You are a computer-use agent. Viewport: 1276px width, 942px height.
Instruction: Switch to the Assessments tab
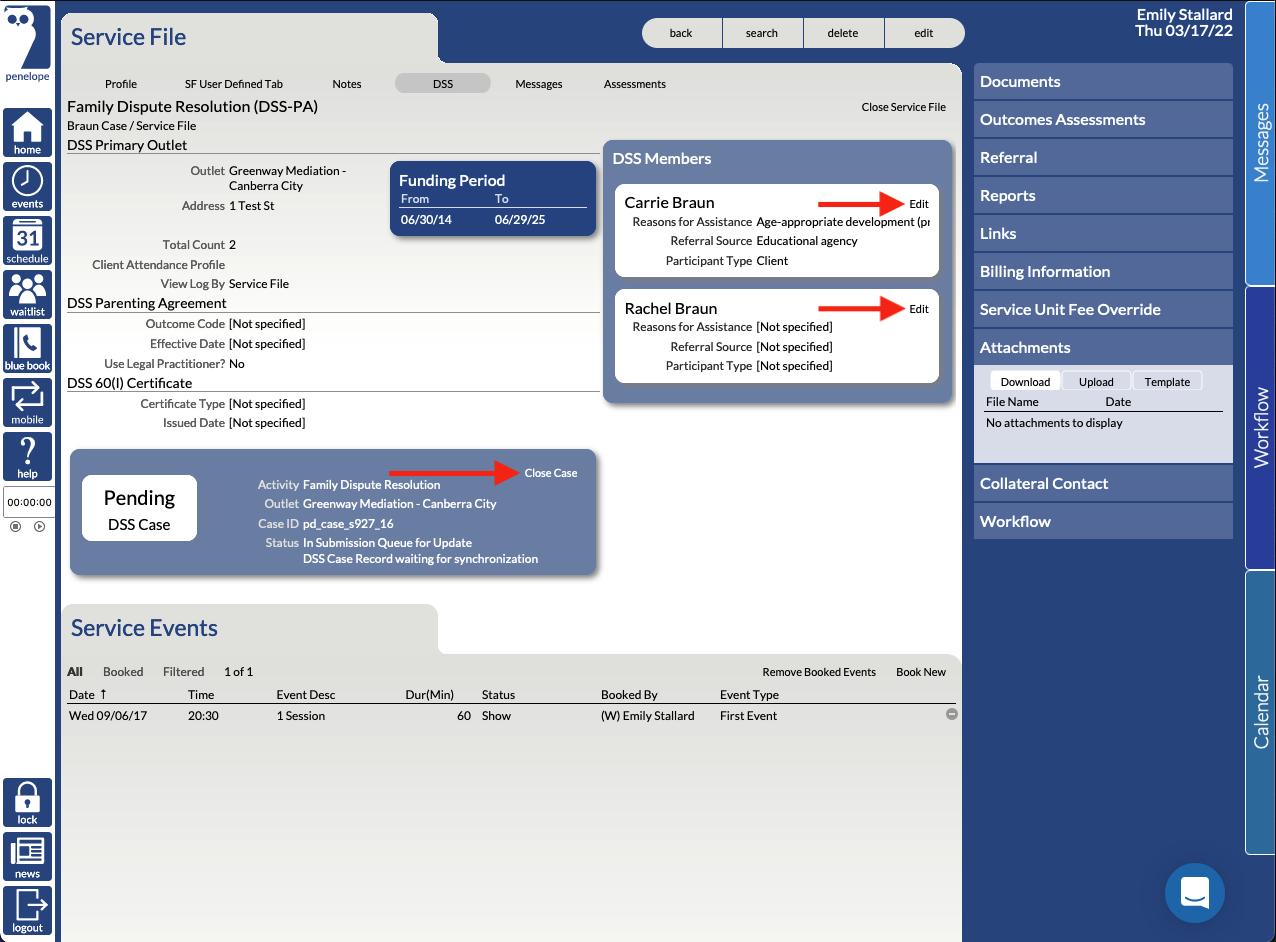(635, 84)
